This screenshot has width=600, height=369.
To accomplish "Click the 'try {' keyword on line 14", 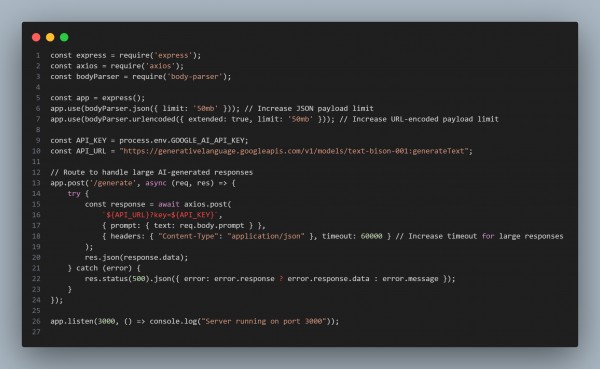I will (x=78, y=194).
